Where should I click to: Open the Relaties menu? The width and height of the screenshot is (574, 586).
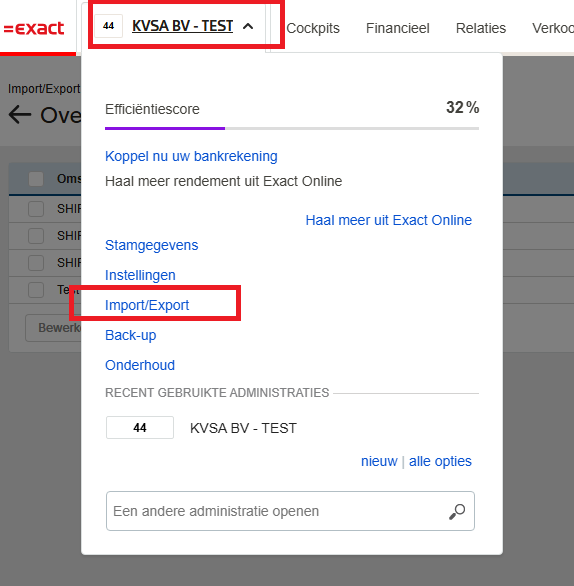click(481, 28)
